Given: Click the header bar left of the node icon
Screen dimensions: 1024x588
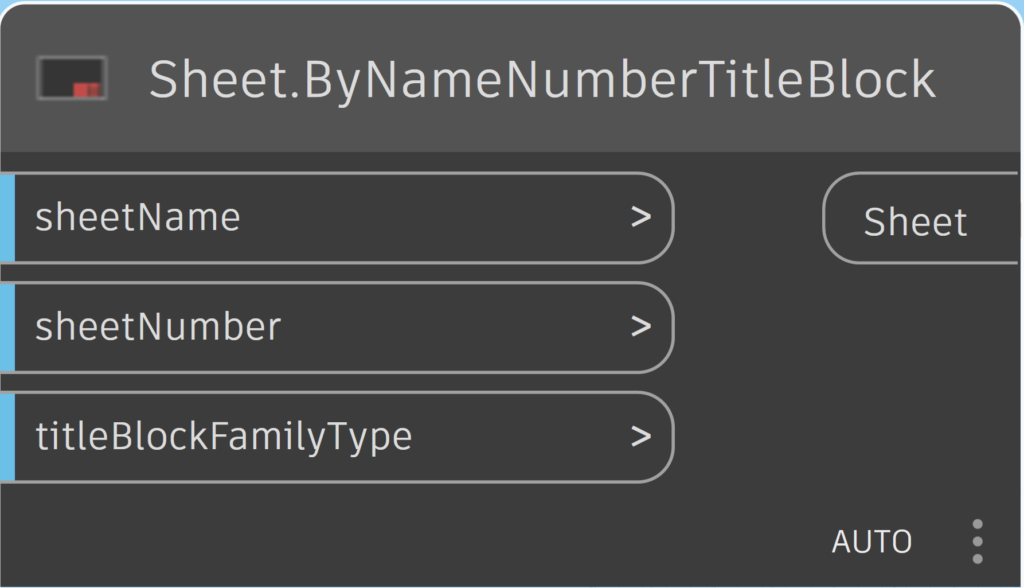Looking at the screenshot, I should click(x=18, y=80).
